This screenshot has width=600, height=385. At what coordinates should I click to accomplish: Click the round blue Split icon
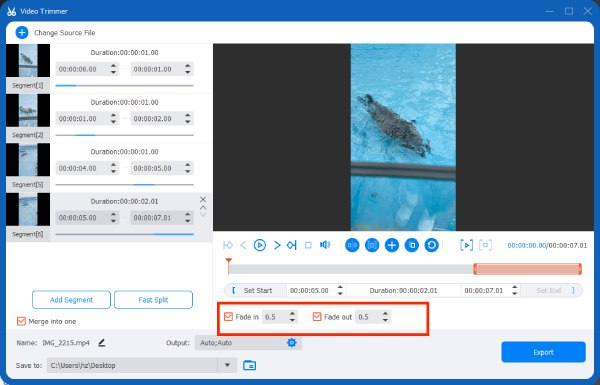(x=352, y=245)
